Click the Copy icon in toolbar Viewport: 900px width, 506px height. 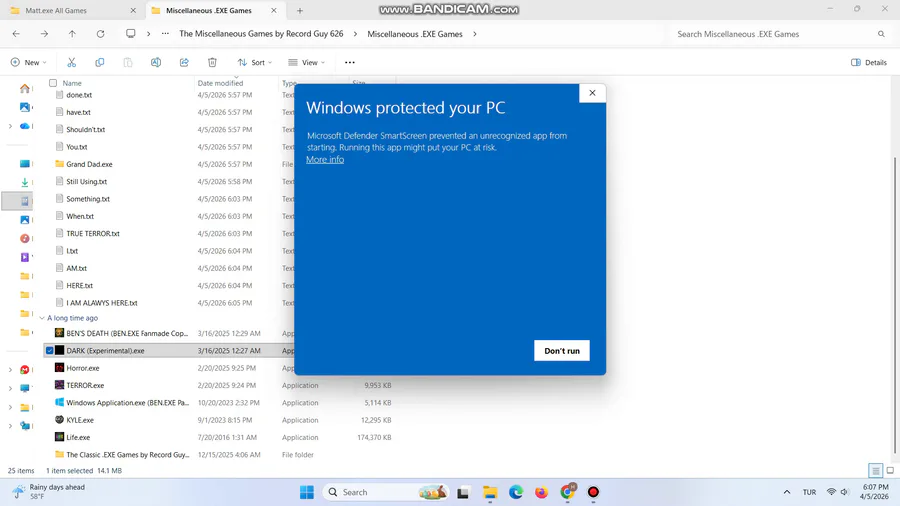99,62
